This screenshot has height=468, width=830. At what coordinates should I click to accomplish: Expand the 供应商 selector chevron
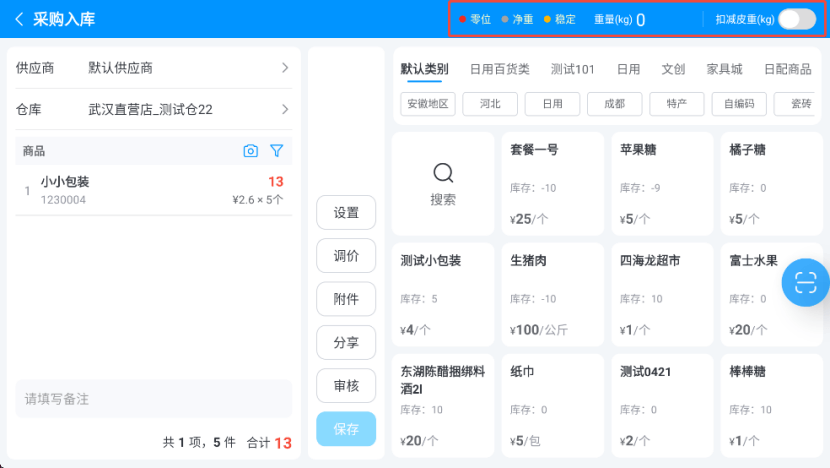[x=284, y=68]
